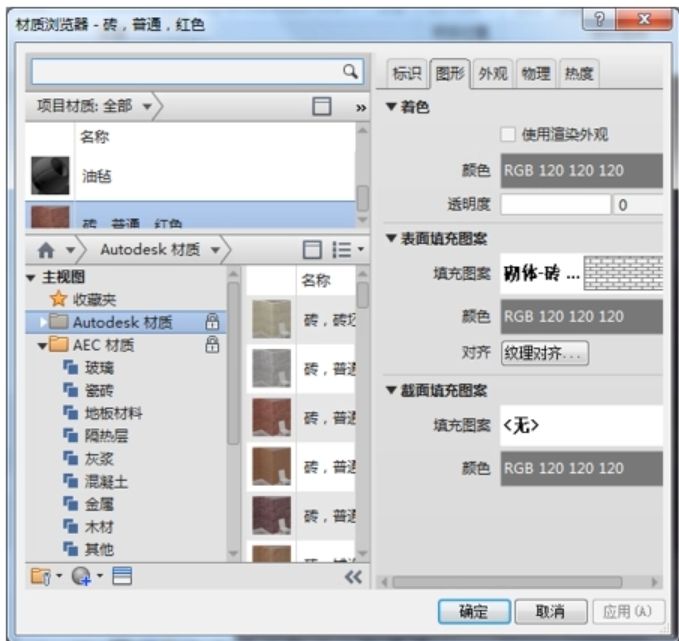Click the 取消 button
The width and height of the screenshot is (679, 641).
551,612
